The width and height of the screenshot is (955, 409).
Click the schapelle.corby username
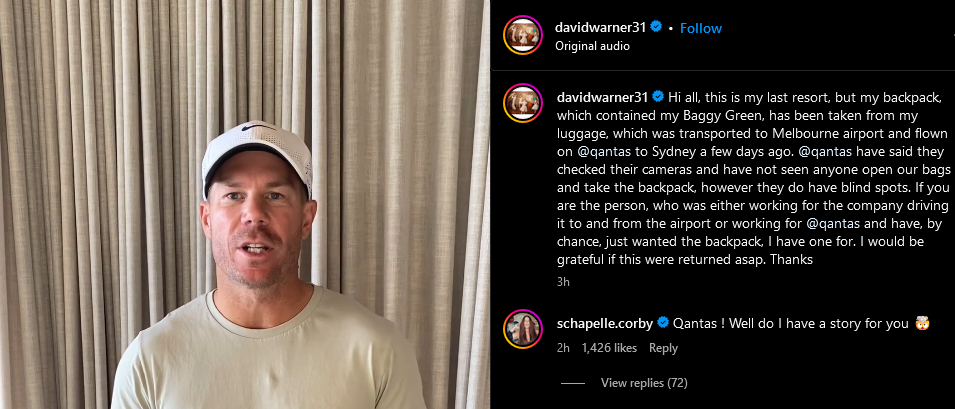(x=604, y=323)
